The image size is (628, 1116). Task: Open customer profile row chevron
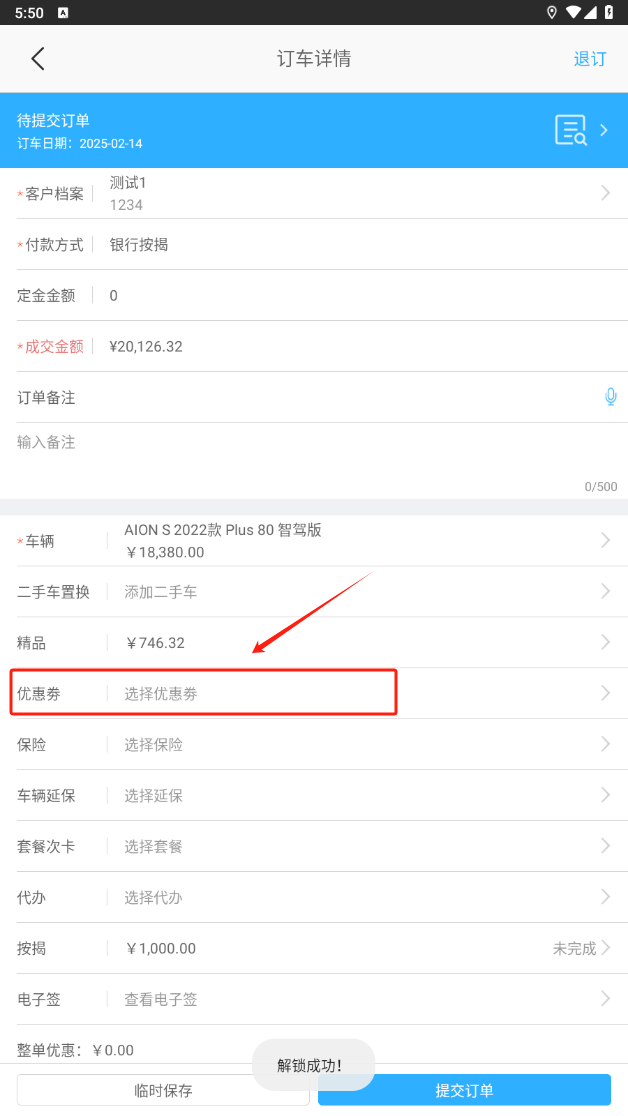[605, 193]
